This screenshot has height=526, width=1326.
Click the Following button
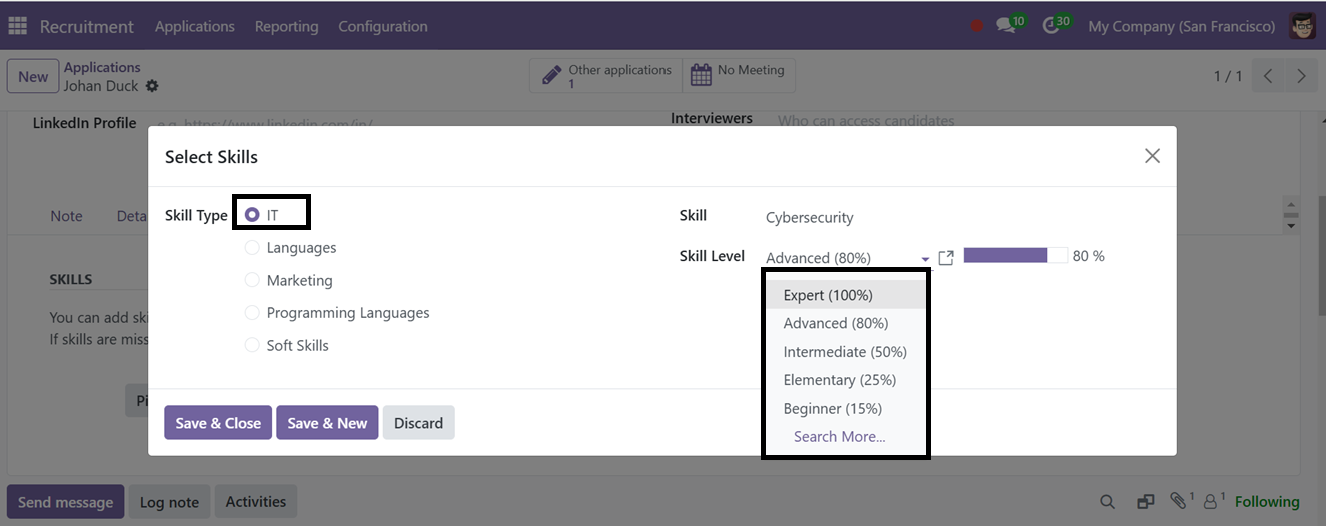click(x=1267, y=502)
